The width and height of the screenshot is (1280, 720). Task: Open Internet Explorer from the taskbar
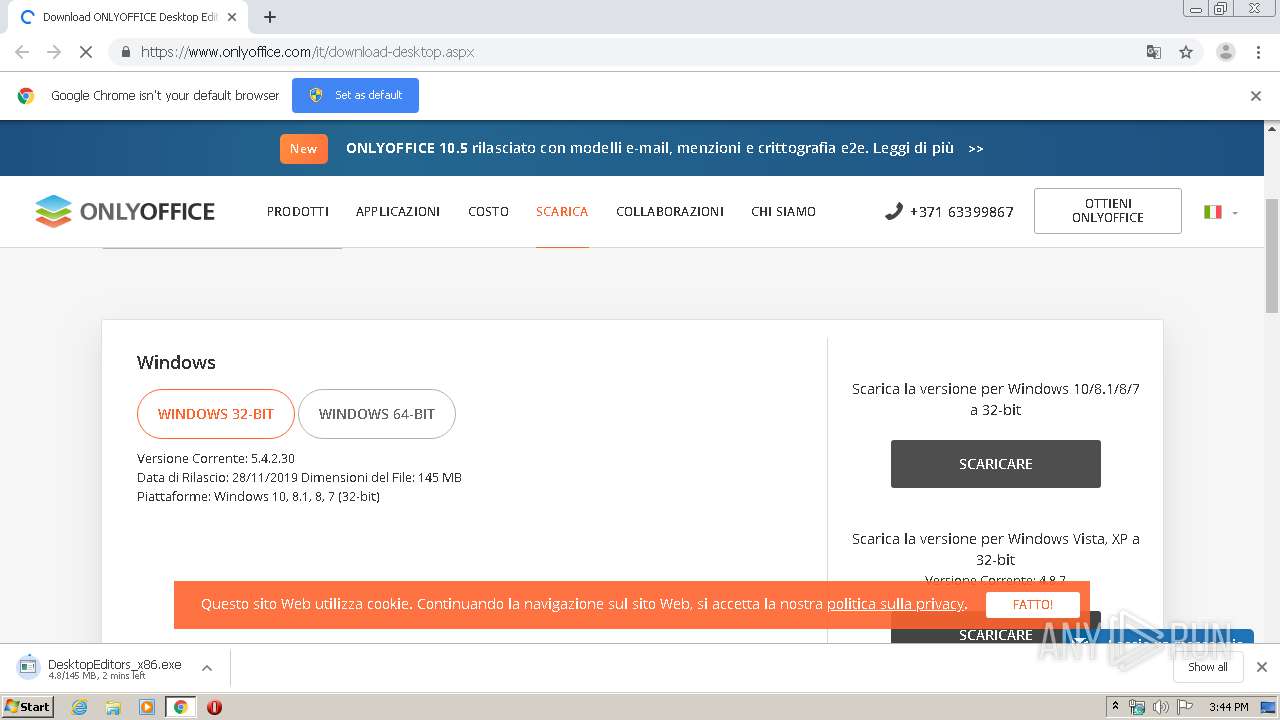pyautogui.click(x=80, y=707)
